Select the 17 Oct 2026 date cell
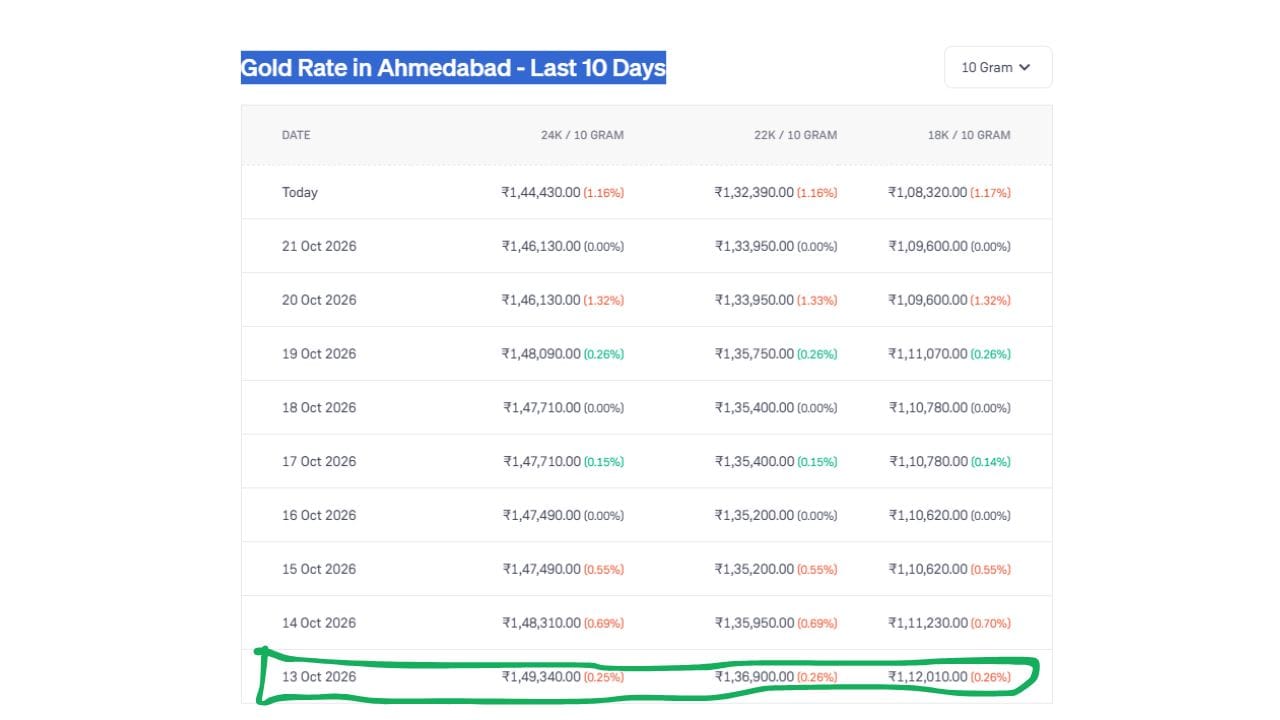This screenshot has width=1280, height=720. click(319, 461)
